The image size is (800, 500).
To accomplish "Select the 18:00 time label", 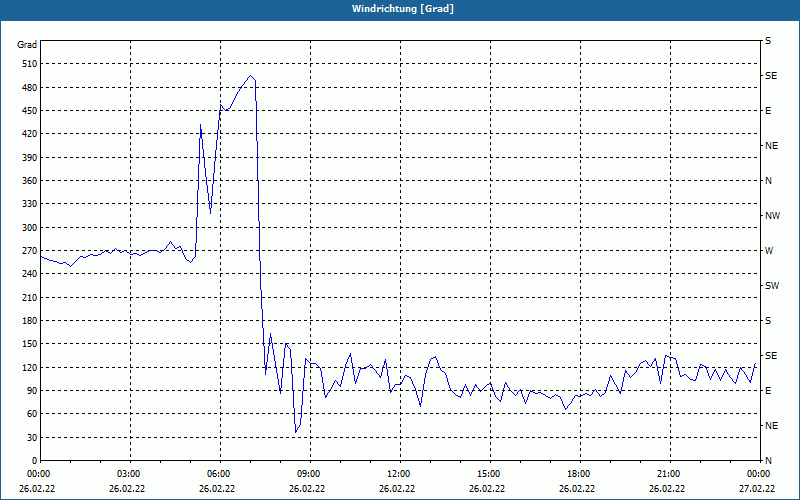I will pyautogui.click(x=580, y=474).
